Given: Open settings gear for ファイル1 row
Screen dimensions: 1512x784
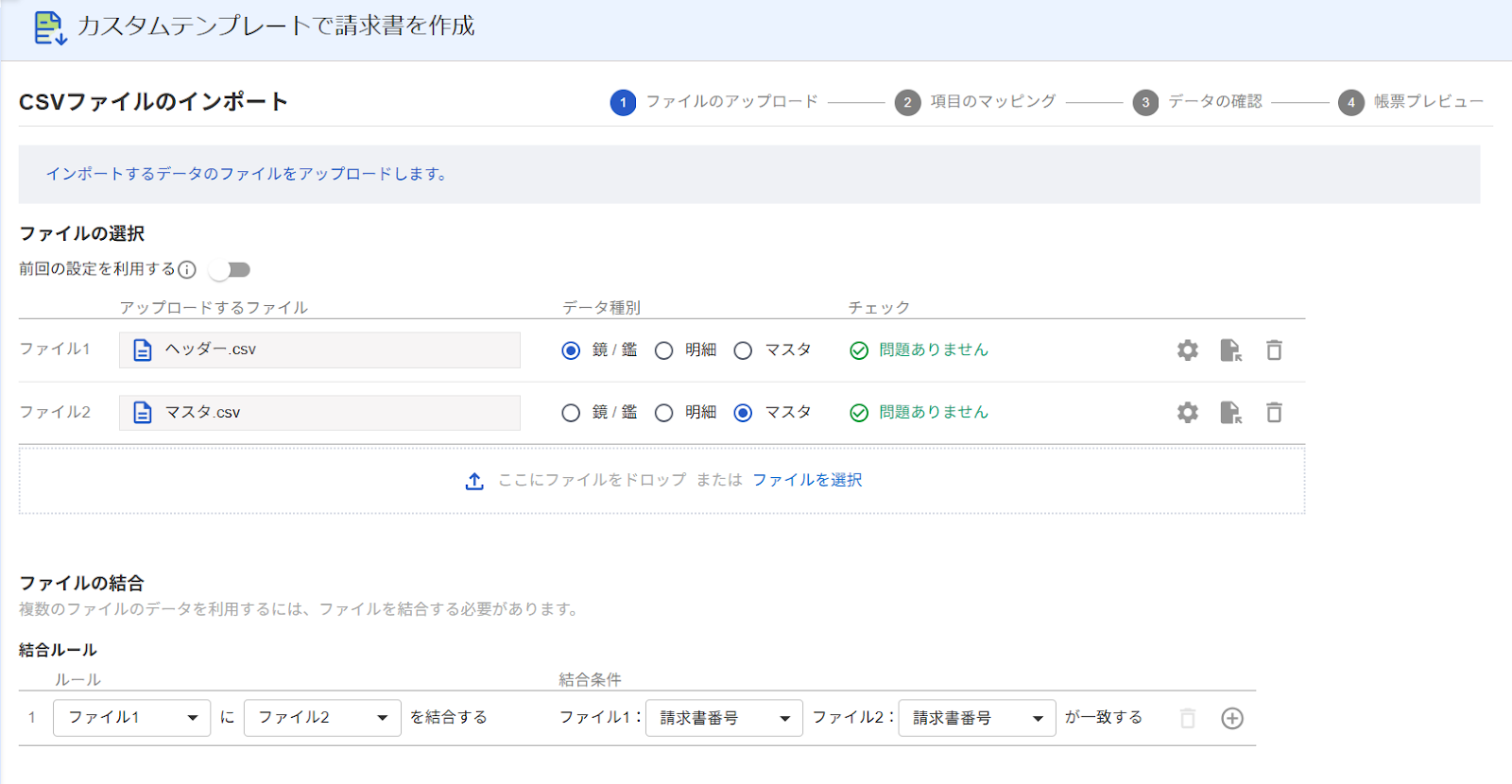Looking at the screenshot, I should (x=1188, y=350).
